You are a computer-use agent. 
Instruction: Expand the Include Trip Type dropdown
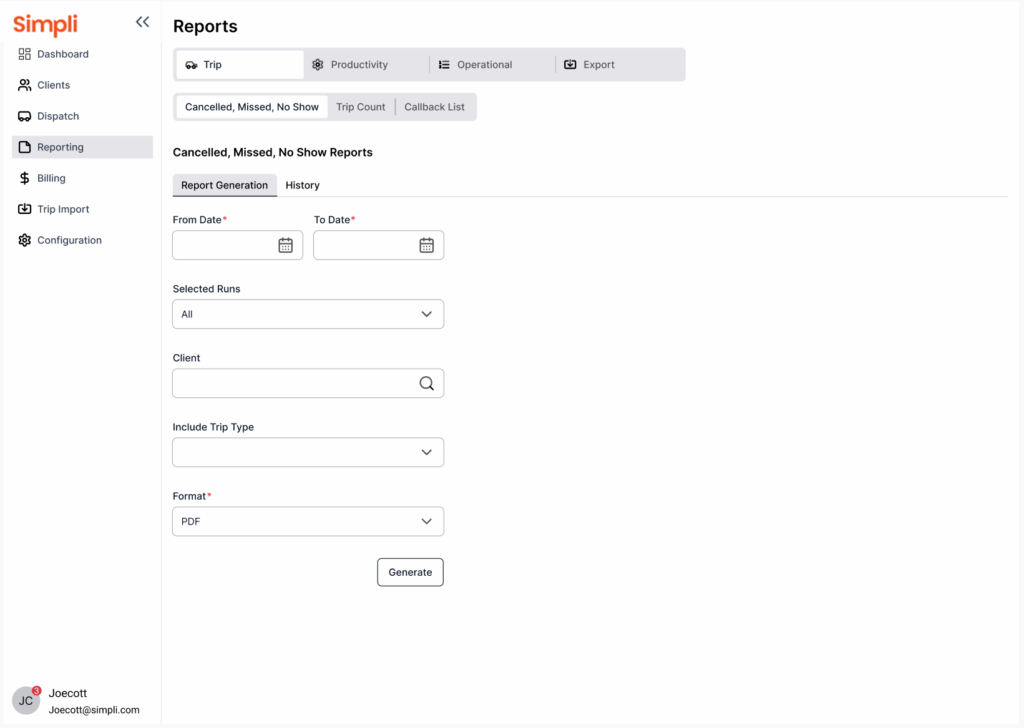308,452
